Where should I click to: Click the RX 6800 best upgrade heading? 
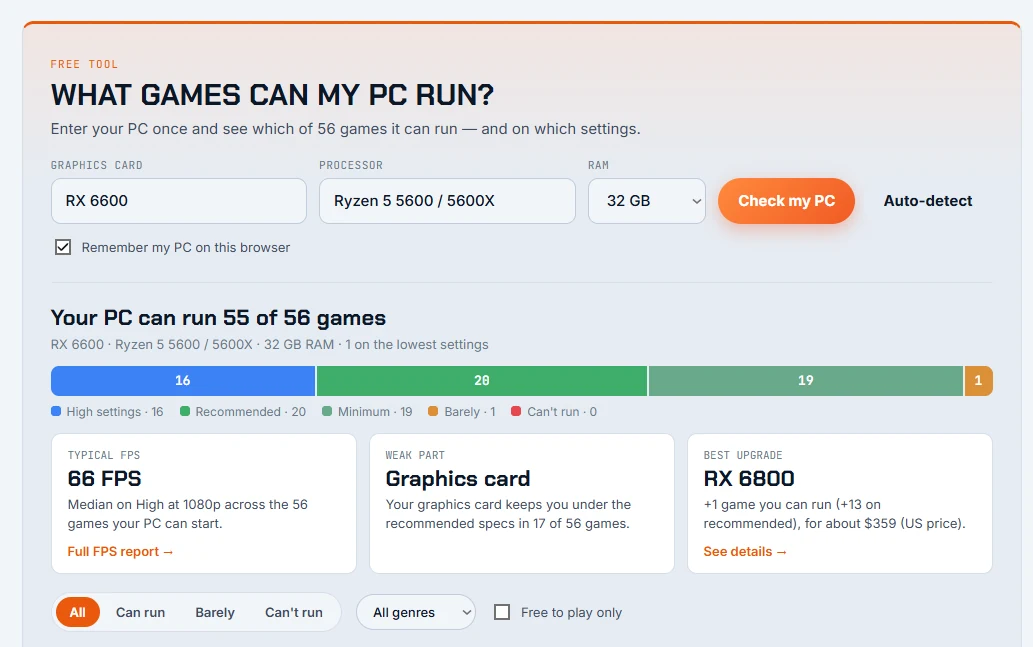click(x=749, y=478)
